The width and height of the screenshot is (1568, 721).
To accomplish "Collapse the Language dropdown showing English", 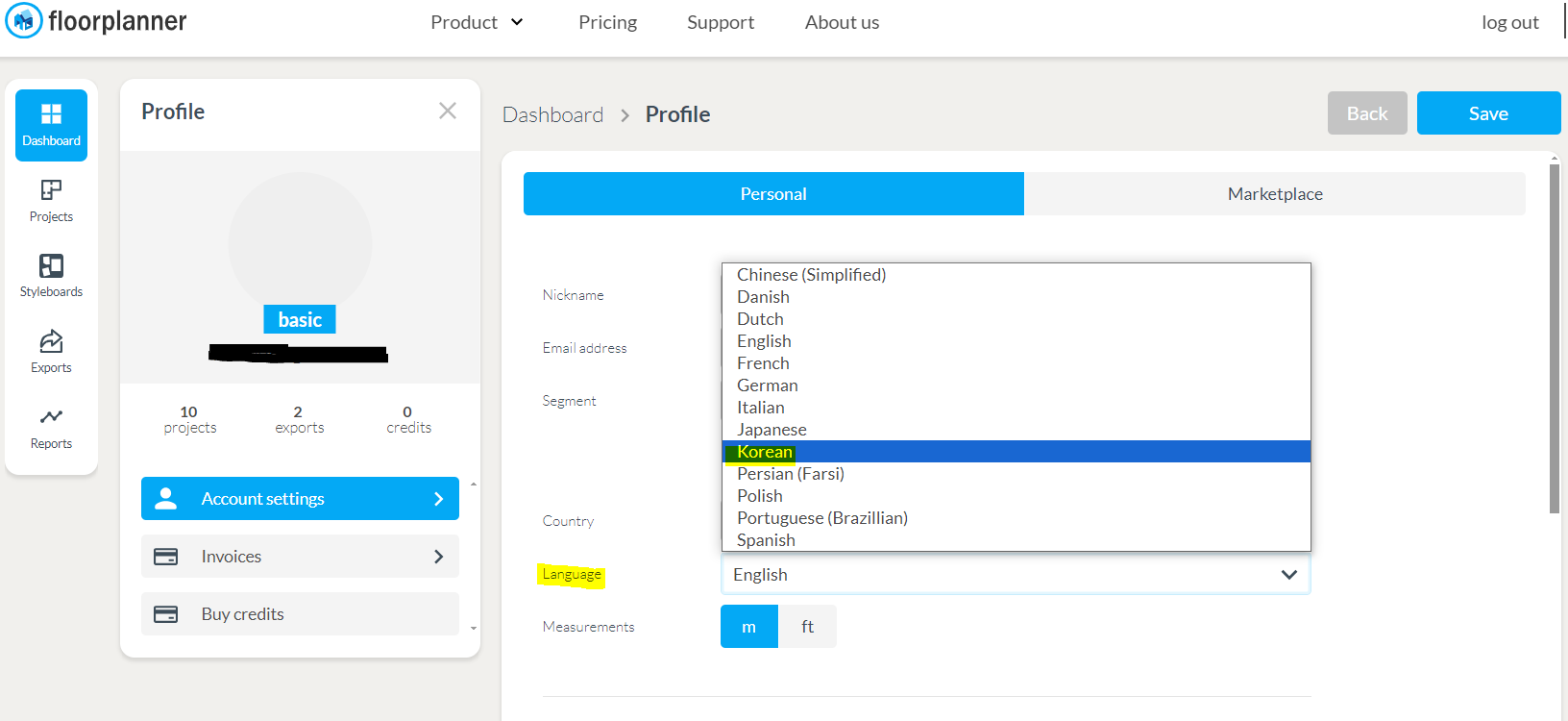I will (x=1016, y=575).
